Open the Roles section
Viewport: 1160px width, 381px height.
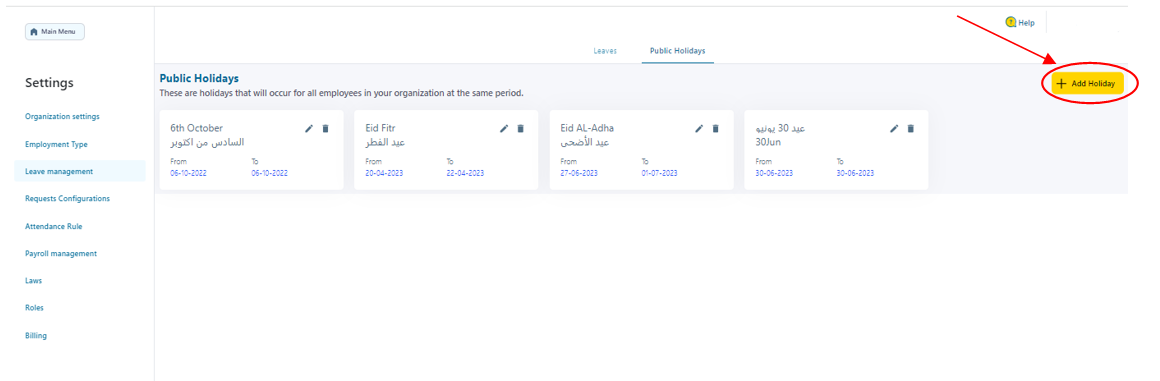point(34,308)
